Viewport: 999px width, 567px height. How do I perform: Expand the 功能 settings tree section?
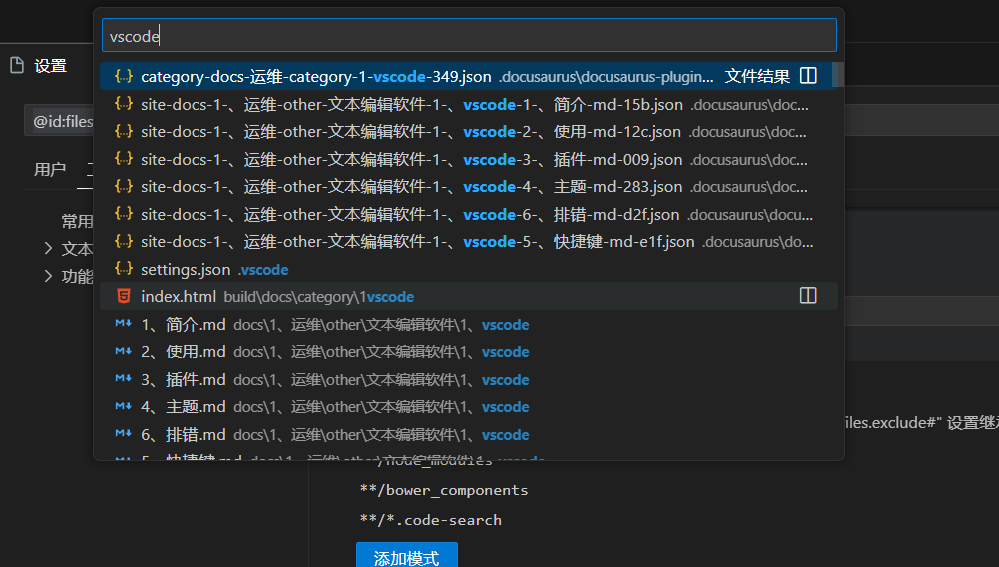(48, 276)
